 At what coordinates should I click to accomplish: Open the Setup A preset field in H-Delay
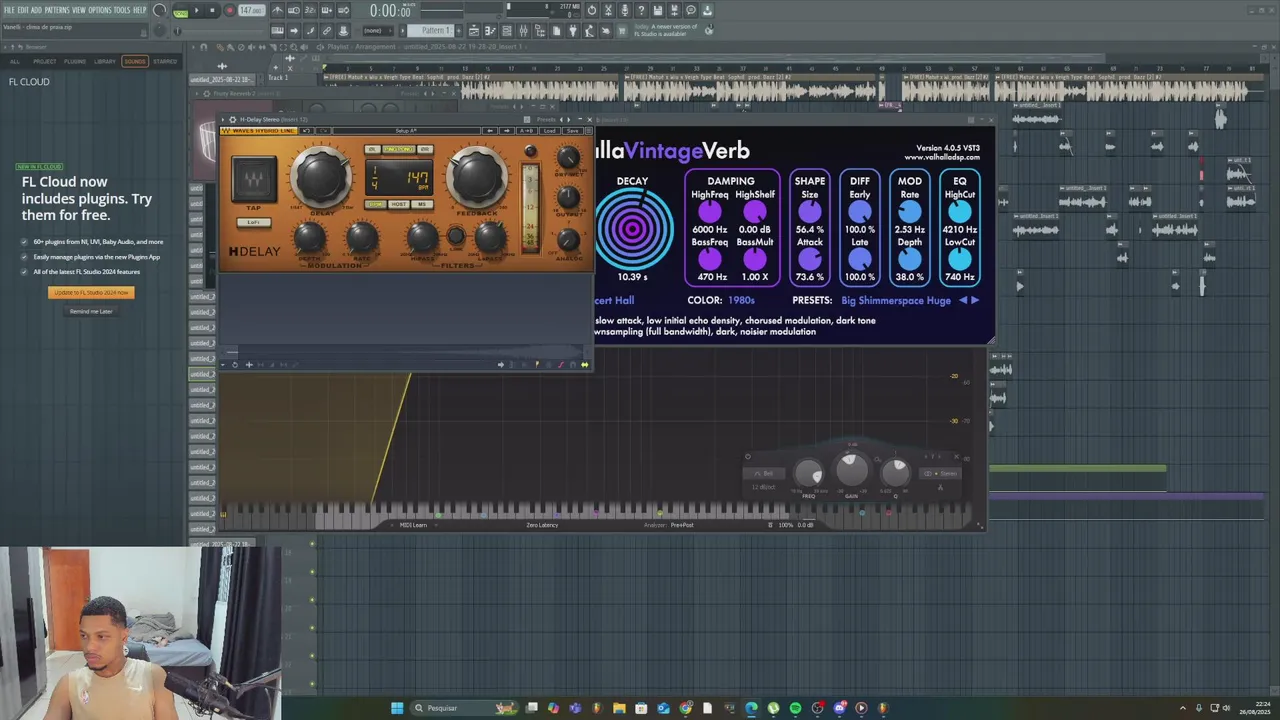[405, 131]
